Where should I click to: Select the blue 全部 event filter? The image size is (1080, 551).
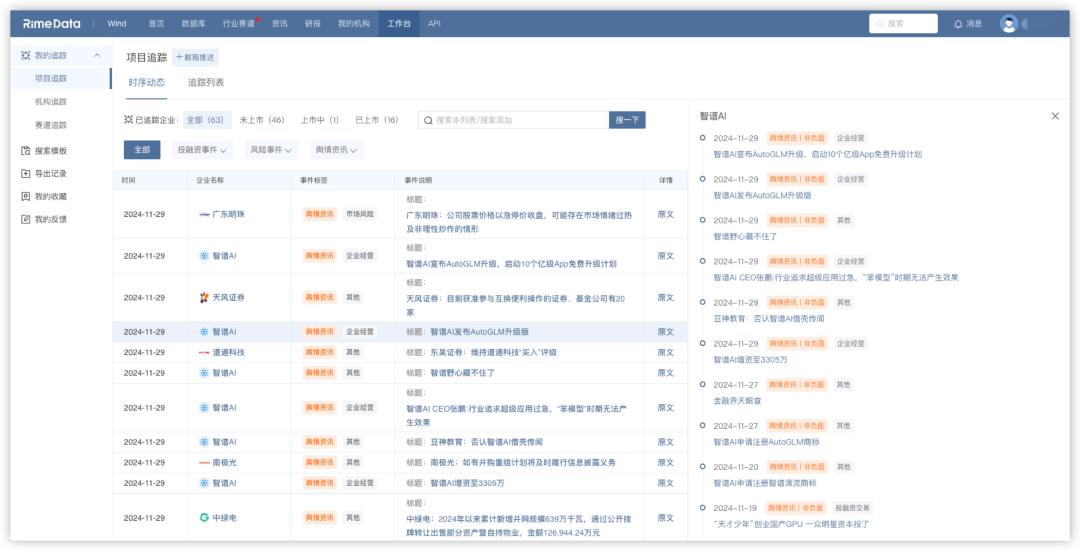coord(142,149)
